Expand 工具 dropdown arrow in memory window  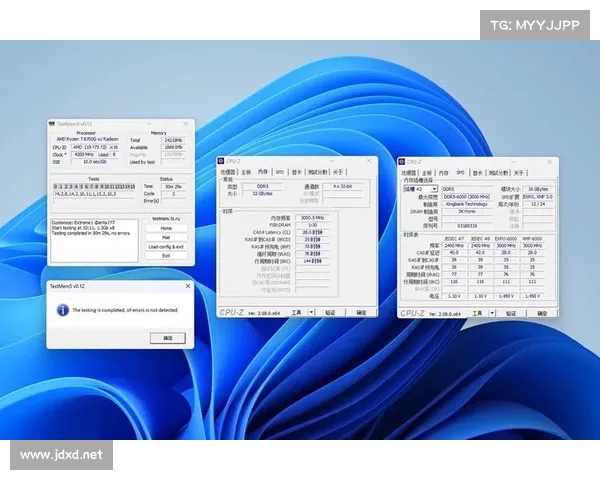[312, 312]
